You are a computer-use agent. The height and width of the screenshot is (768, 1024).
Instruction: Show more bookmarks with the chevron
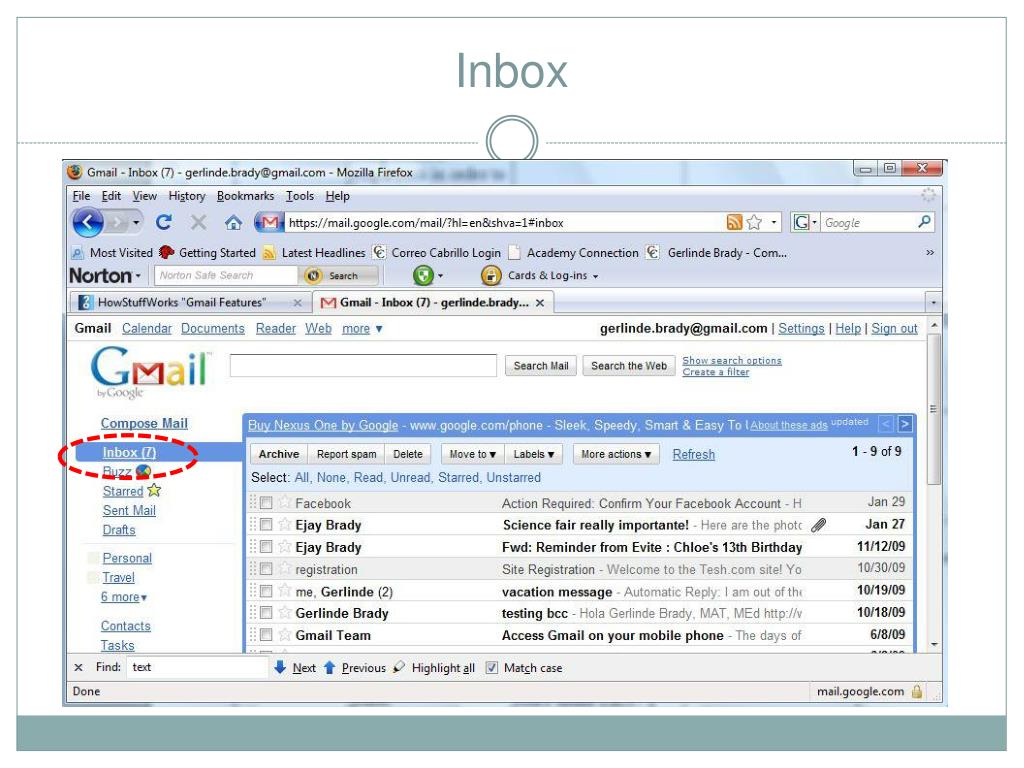click(x=930, y=252)
